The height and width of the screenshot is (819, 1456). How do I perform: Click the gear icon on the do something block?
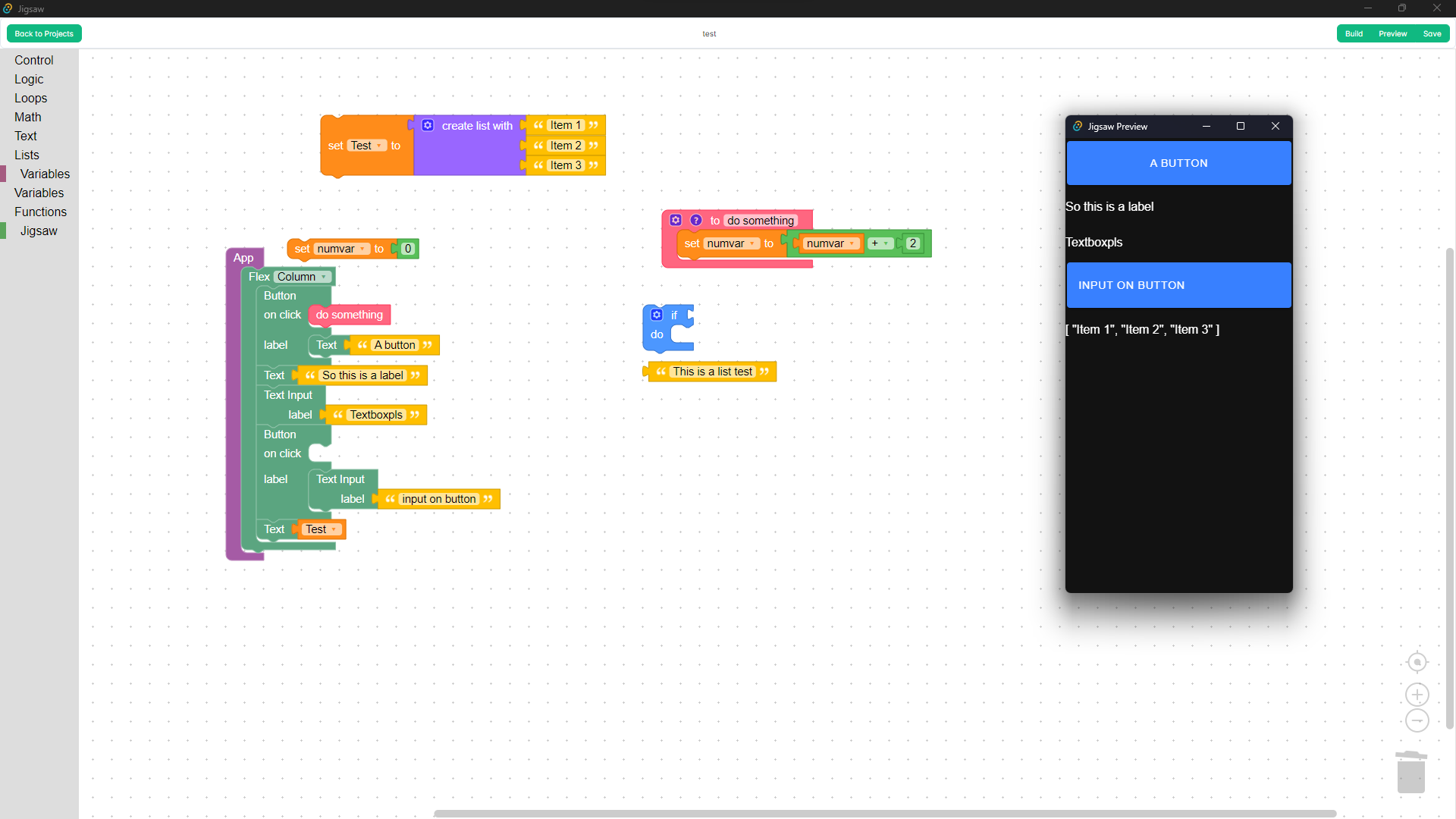pyautogui.click(x=676, y=220)
